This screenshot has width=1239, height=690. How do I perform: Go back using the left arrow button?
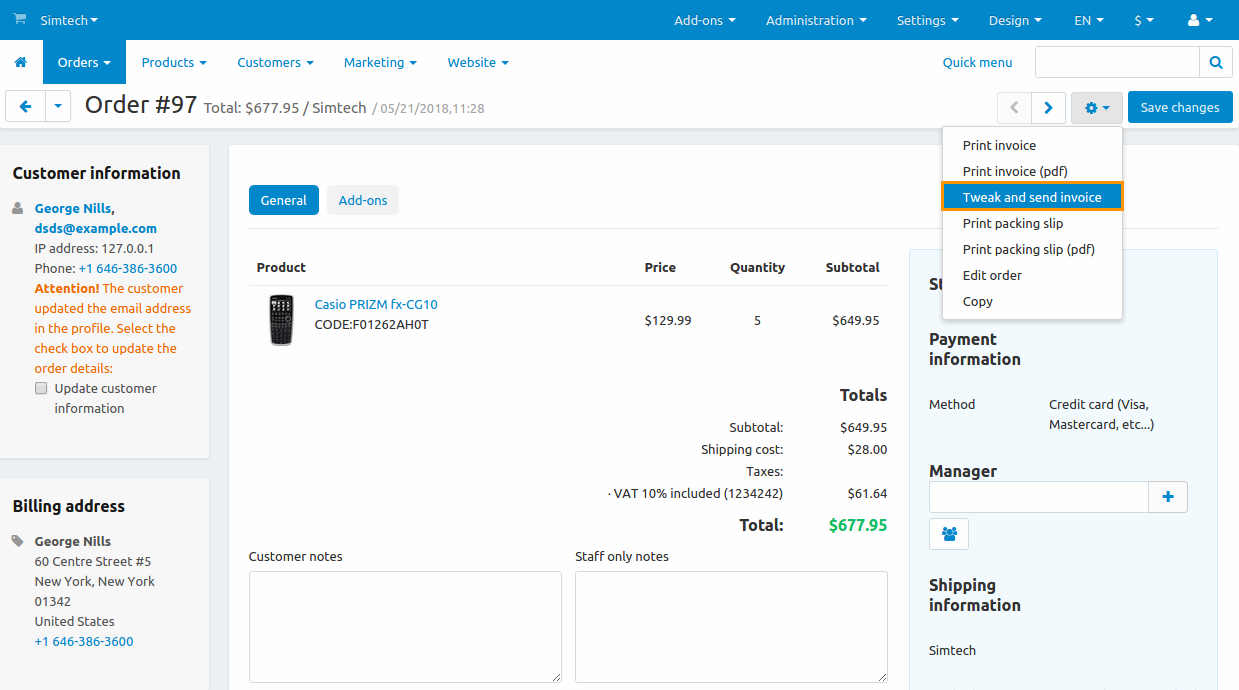tap(25, 106)
